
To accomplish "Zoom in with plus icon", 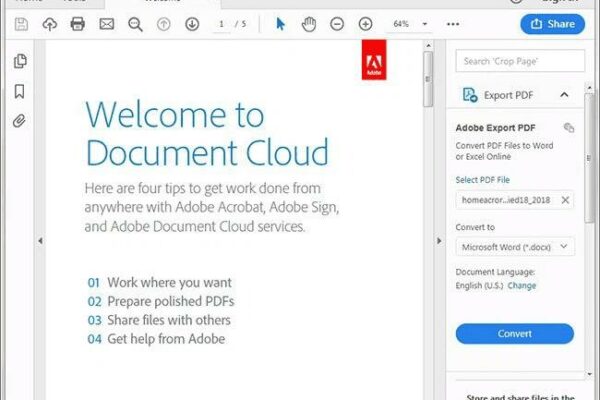I will click(x=365, y=24).
